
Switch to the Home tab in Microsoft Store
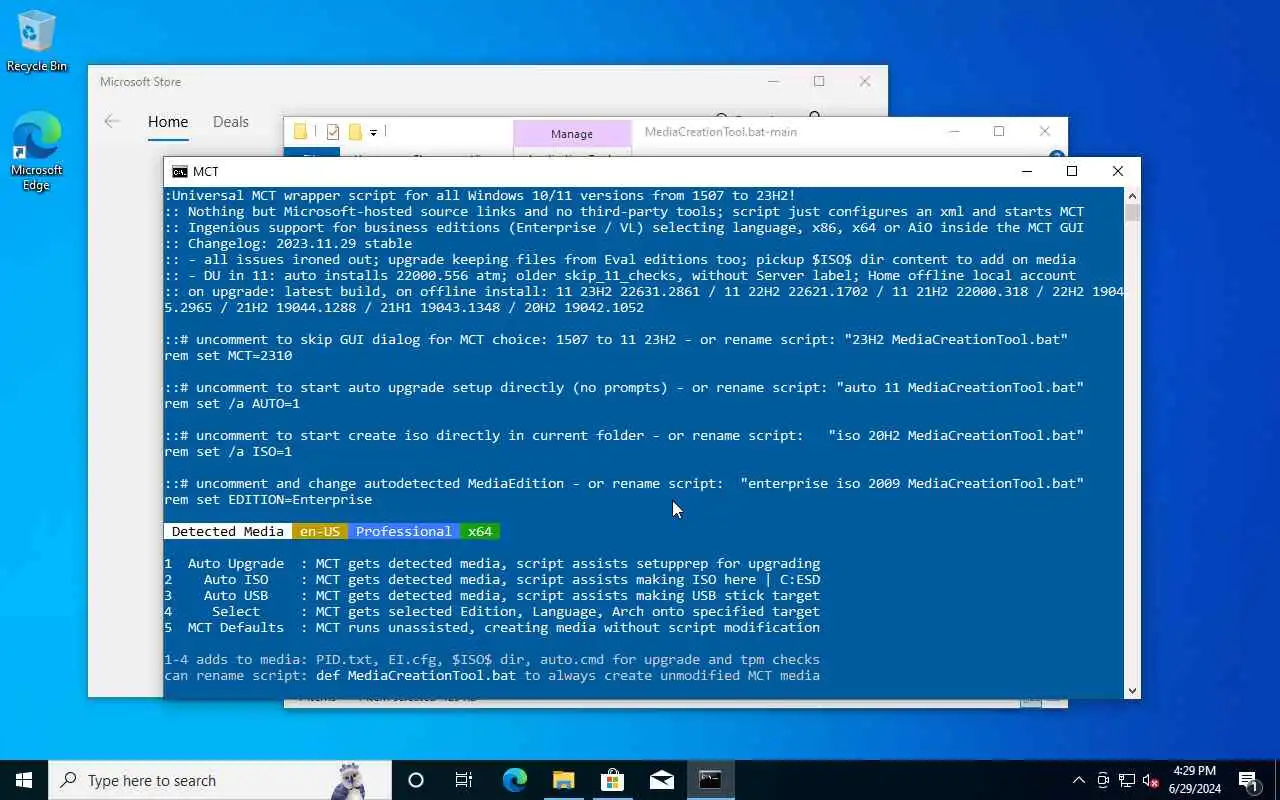(x=168, y=122)
